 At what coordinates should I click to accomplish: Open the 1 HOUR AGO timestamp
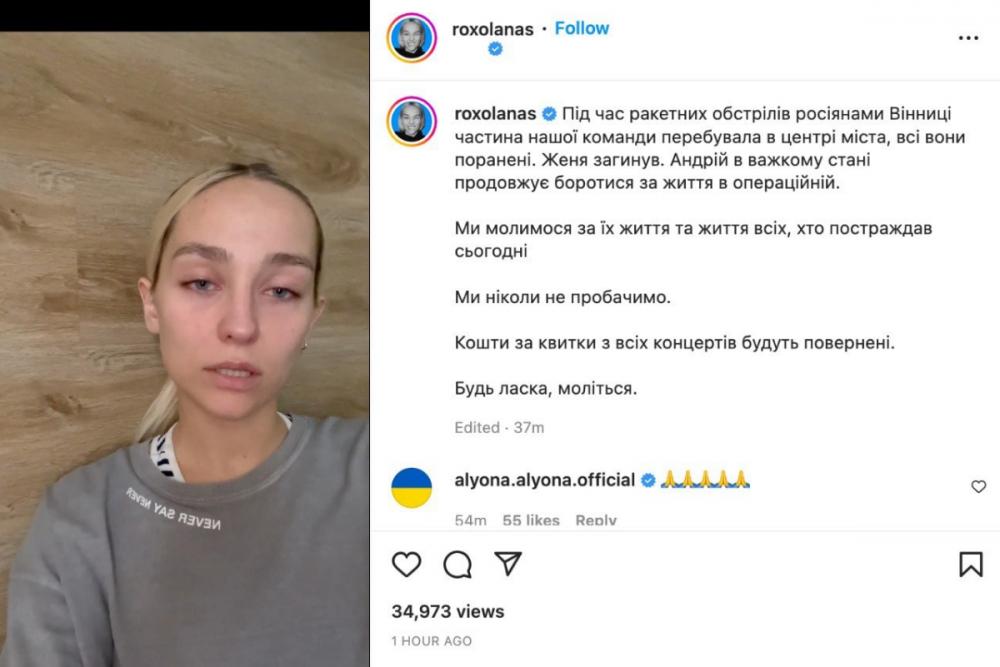[432, 641]
